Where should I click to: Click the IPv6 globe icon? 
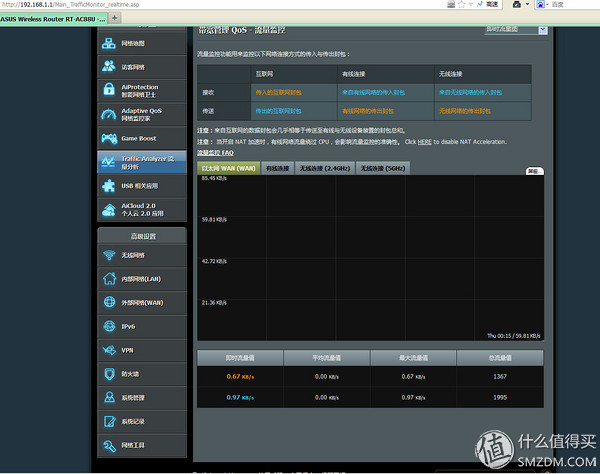[109, 326]
